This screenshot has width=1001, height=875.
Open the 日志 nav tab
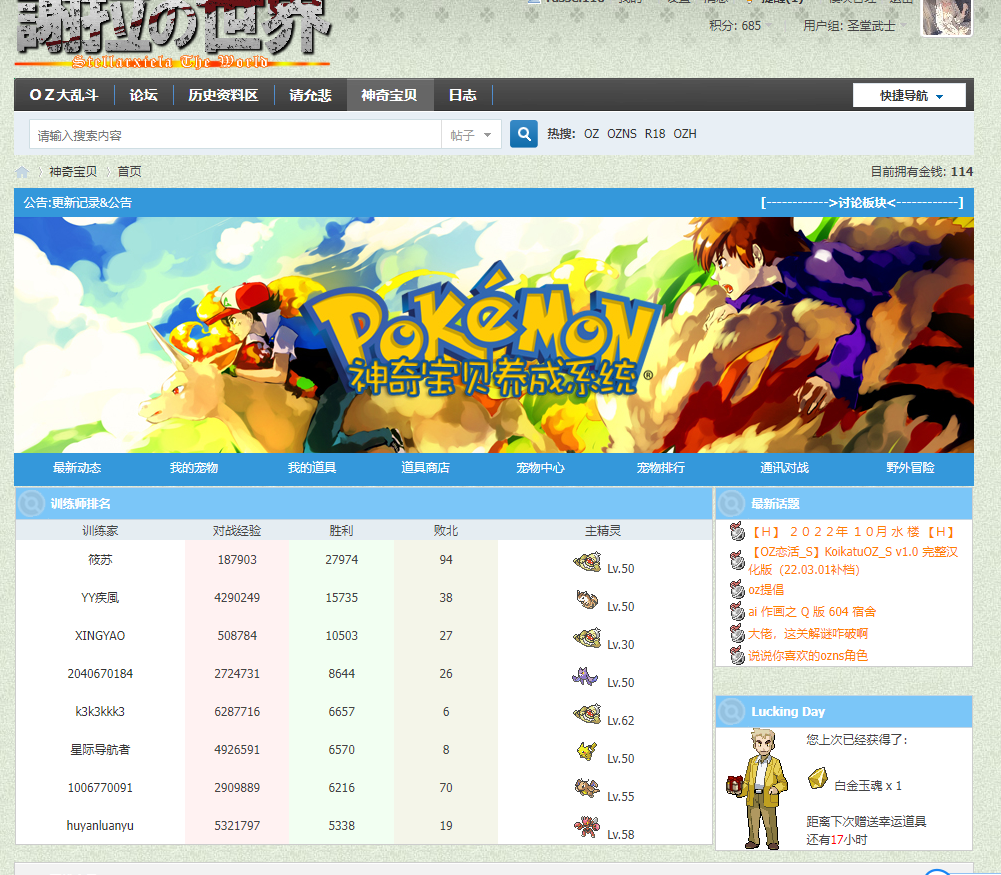click(463, 95)
